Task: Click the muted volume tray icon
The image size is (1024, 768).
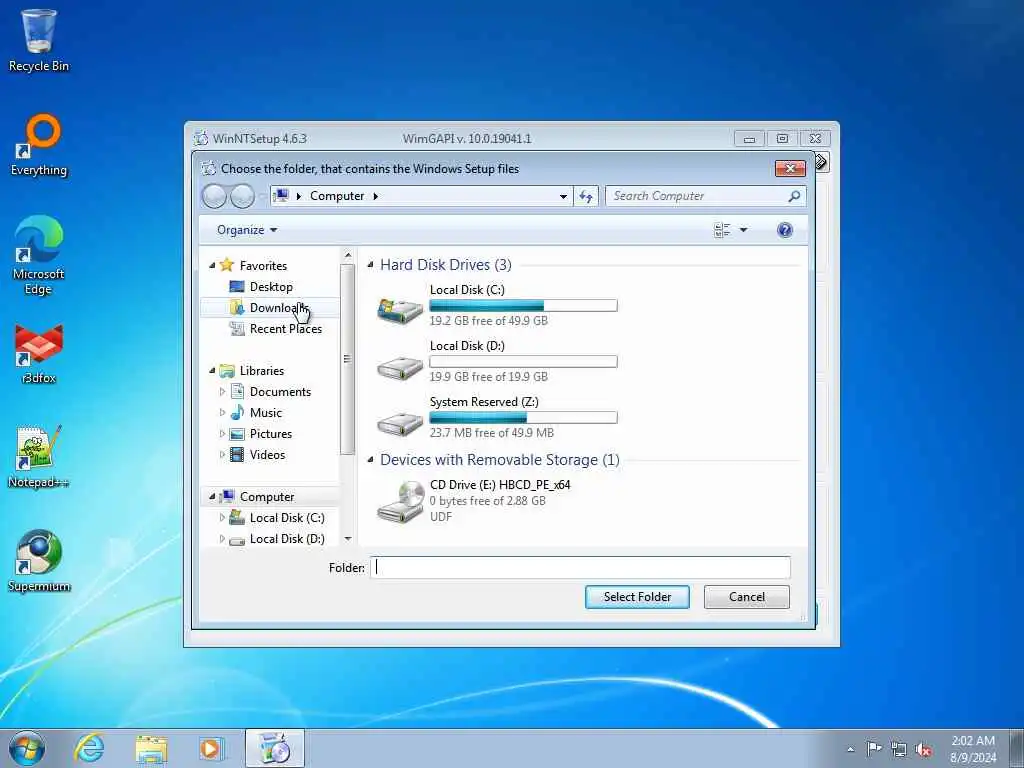Action: [923, 749]
